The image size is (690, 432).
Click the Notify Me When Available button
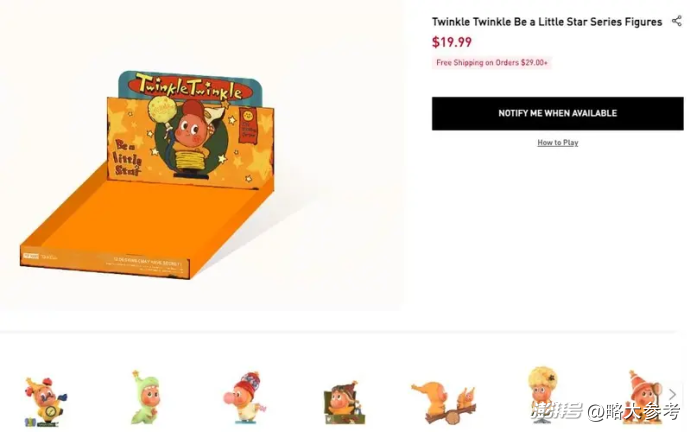pos(558,113)
